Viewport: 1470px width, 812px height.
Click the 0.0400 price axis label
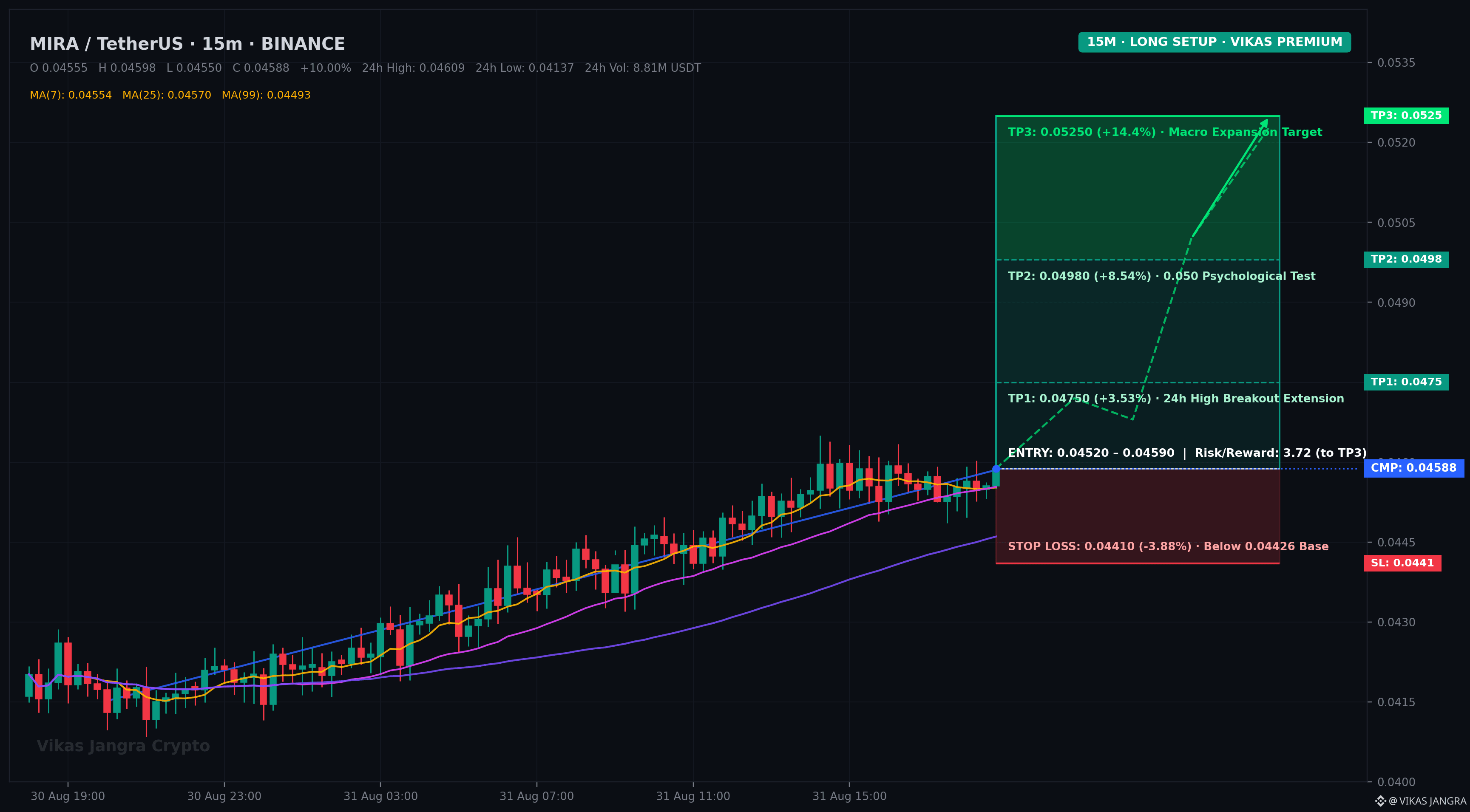click(x=1396, y=782)
